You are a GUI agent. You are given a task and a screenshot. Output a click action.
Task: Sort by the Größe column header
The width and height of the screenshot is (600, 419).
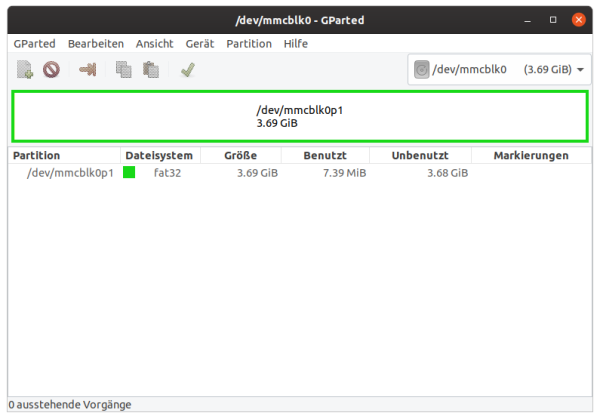(241, 155)
